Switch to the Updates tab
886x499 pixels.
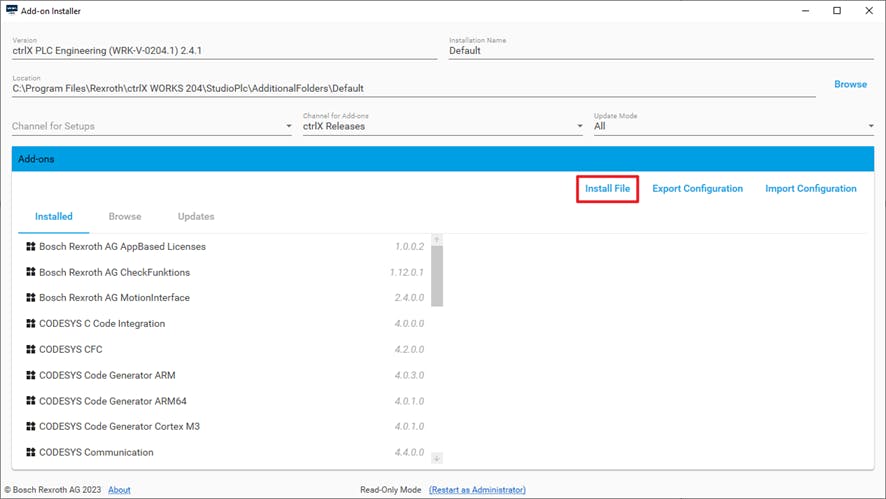tap(196, 216)
